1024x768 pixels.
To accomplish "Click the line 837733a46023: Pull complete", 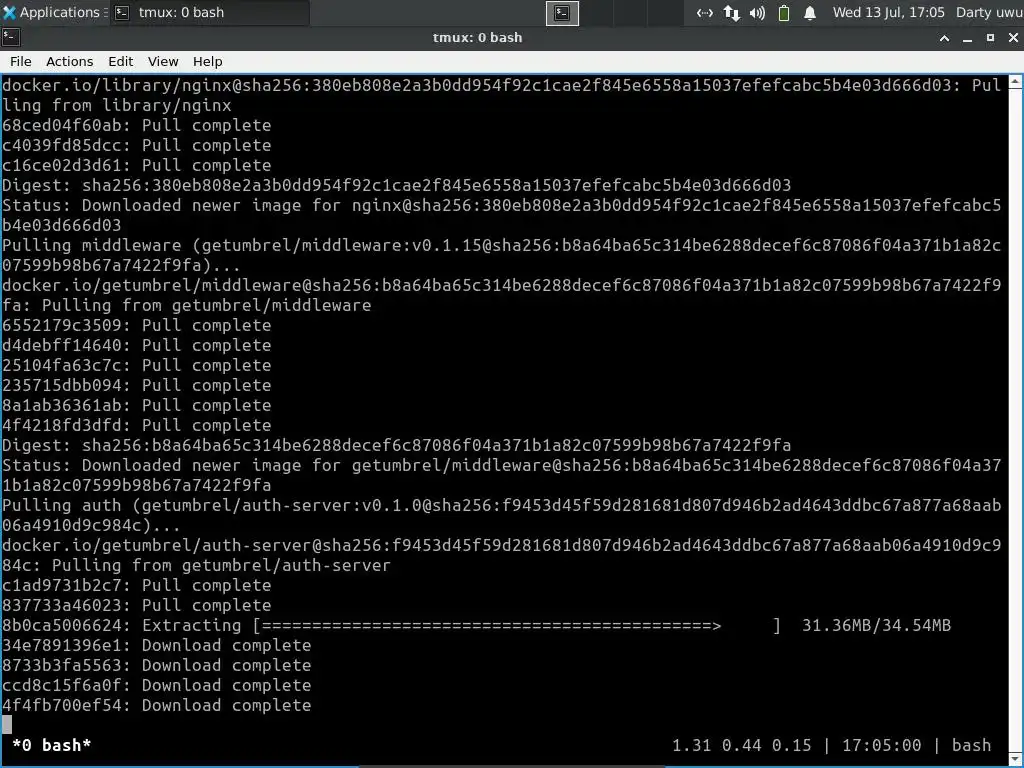I will (136, 605).
